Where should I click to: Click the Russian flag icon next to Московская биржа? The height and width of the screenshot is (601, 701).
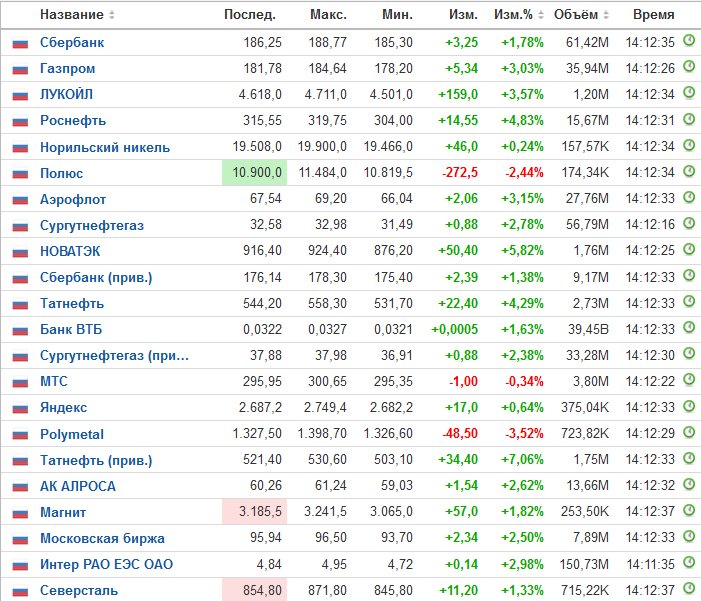click(x=20, y=539)
